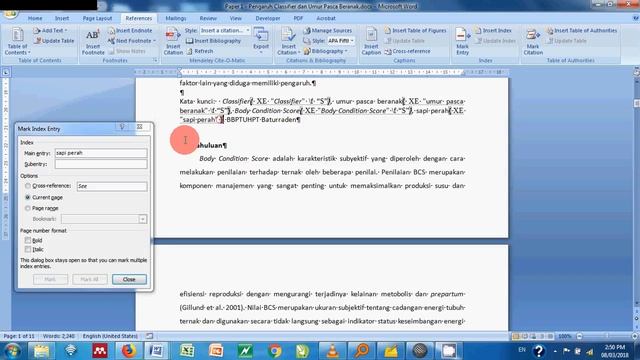Open Manage Sources
640x360 pixels.
(327, 31)
